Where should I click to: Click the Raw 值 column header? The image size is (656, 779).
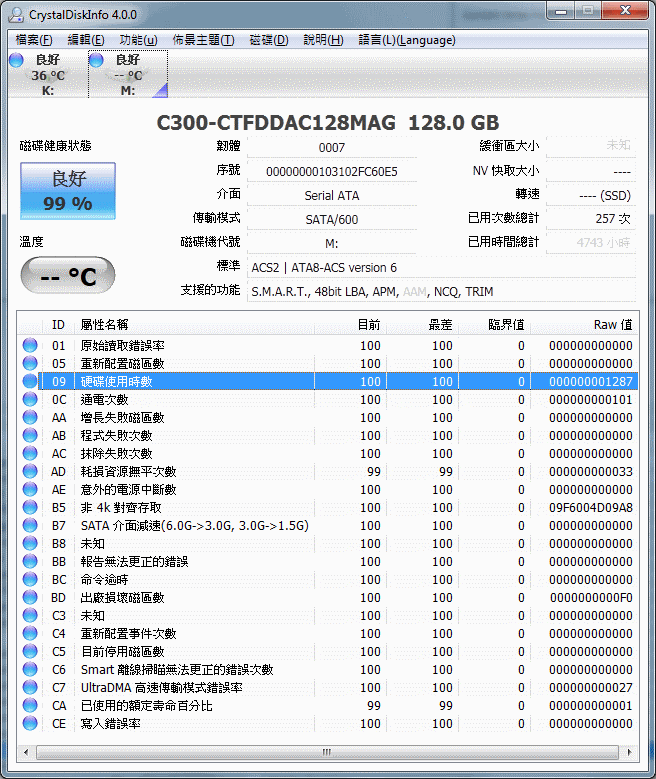(612, 324)
